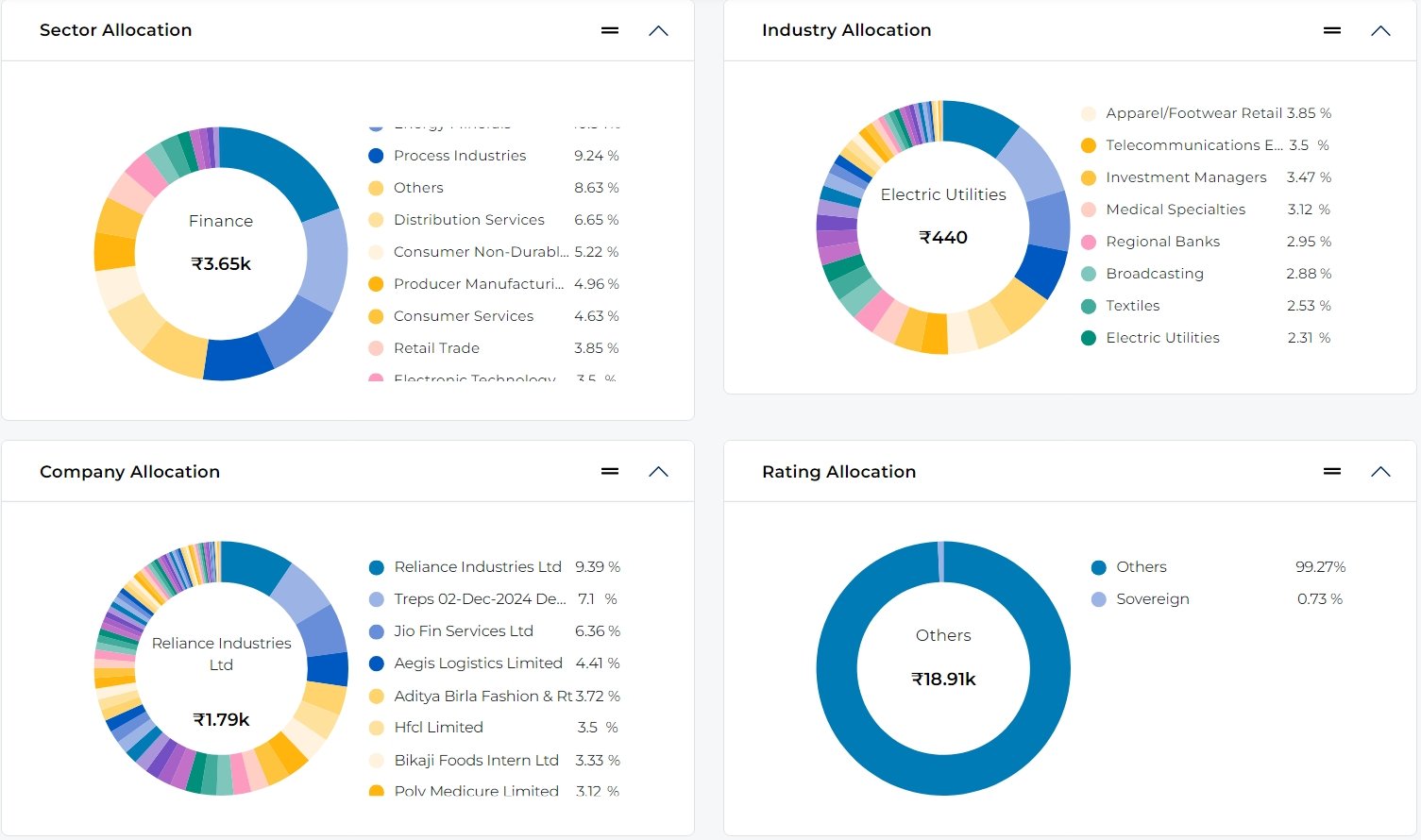Click the Broadcasting color swatch
This screenshot has height=840, width=1421.
tap(1088, 274)
